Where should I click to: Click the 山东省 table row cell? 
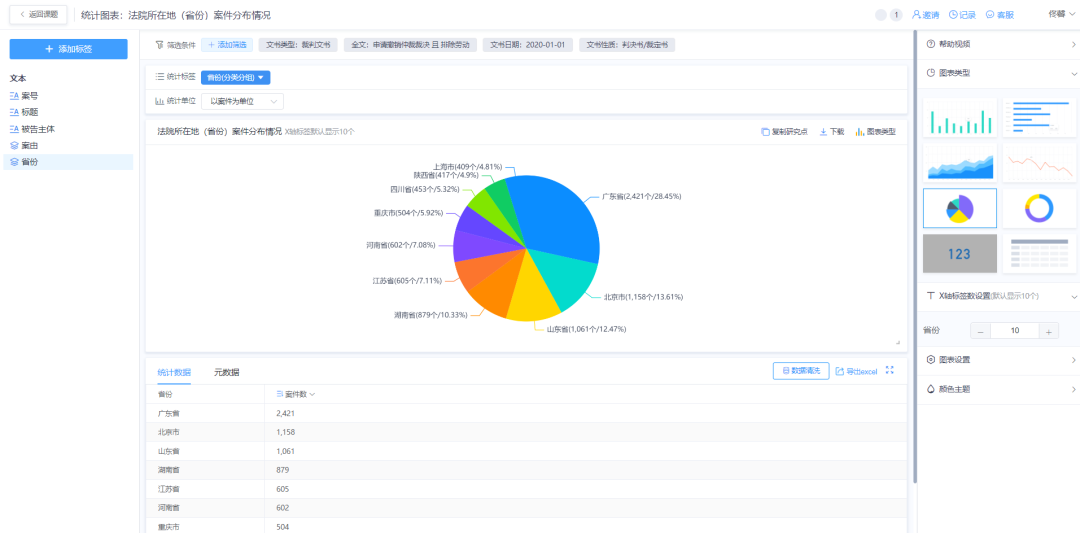coord(205,451)
